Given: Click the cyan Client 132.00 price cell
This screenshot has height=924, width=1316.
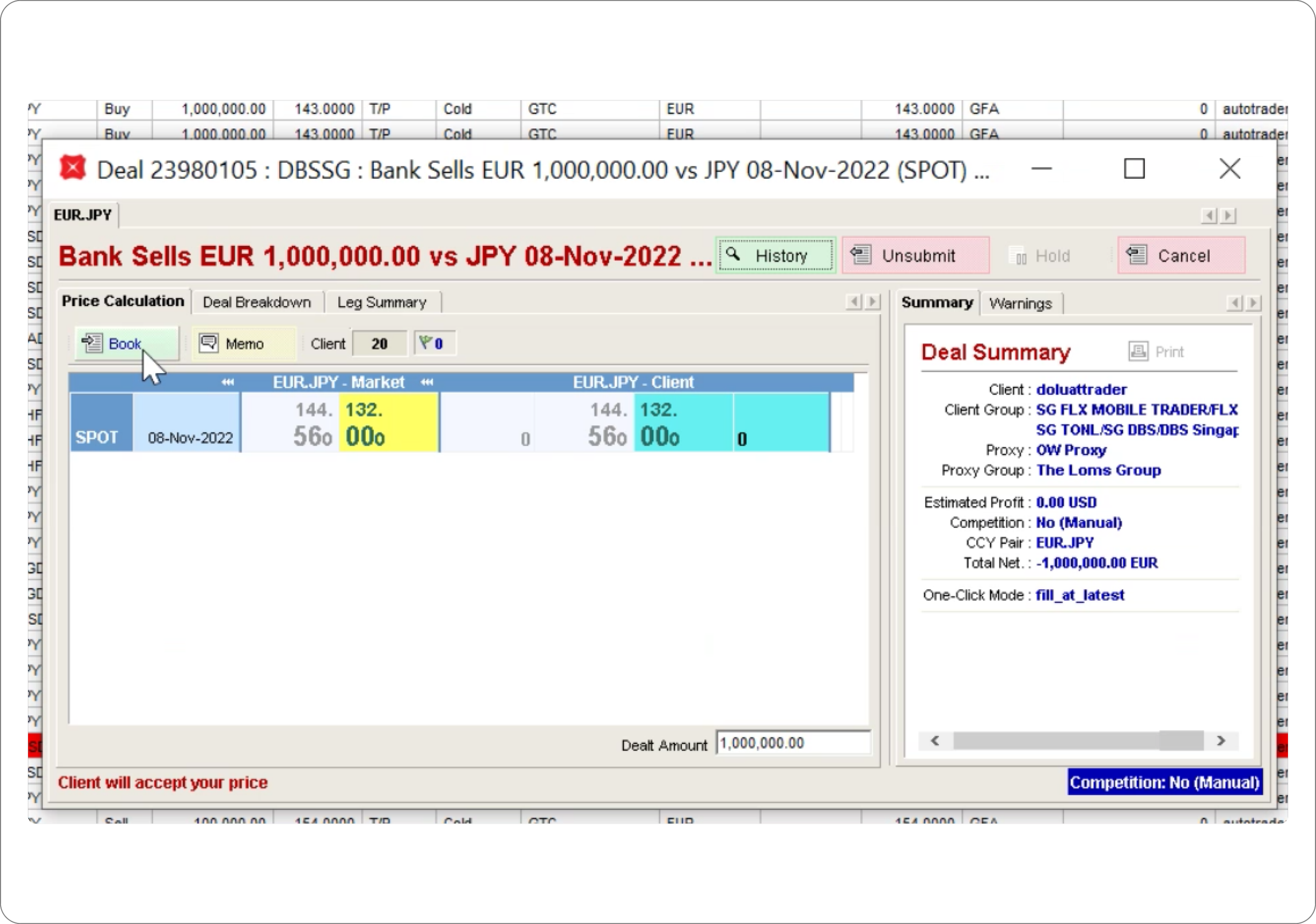Looking at the screenshot, I should click(x=682, y=423).
